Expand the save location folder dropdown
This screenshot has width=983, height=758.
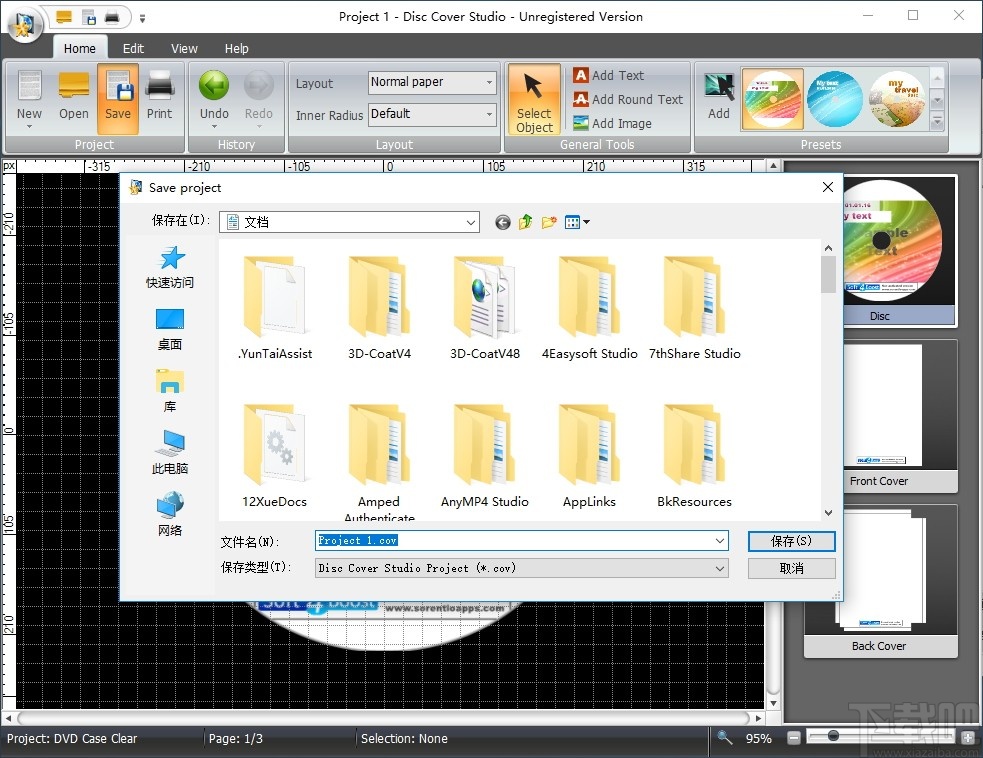click(x=470, y=222)
